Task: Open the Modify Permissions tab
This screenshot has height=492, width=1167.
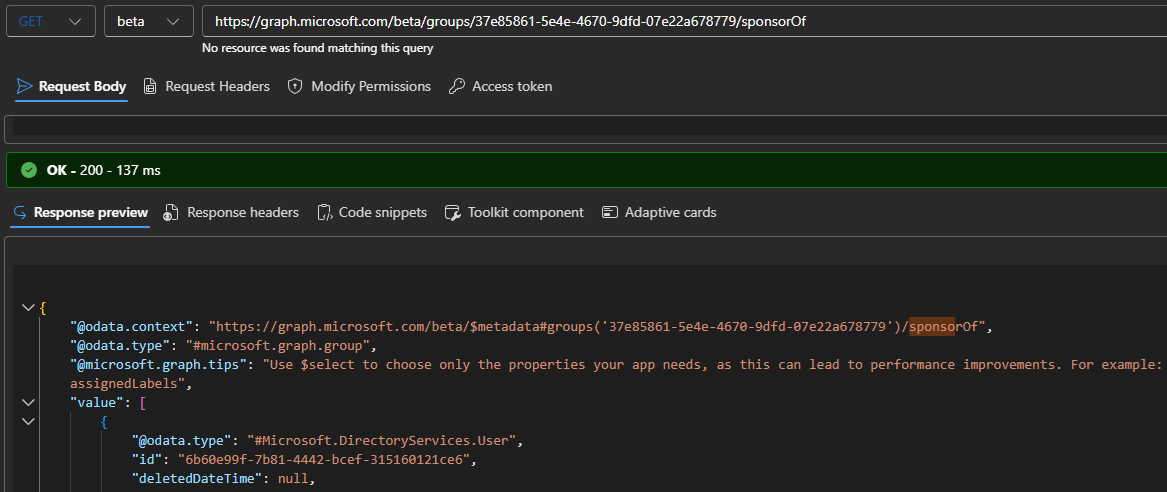Action: point(360,86)
